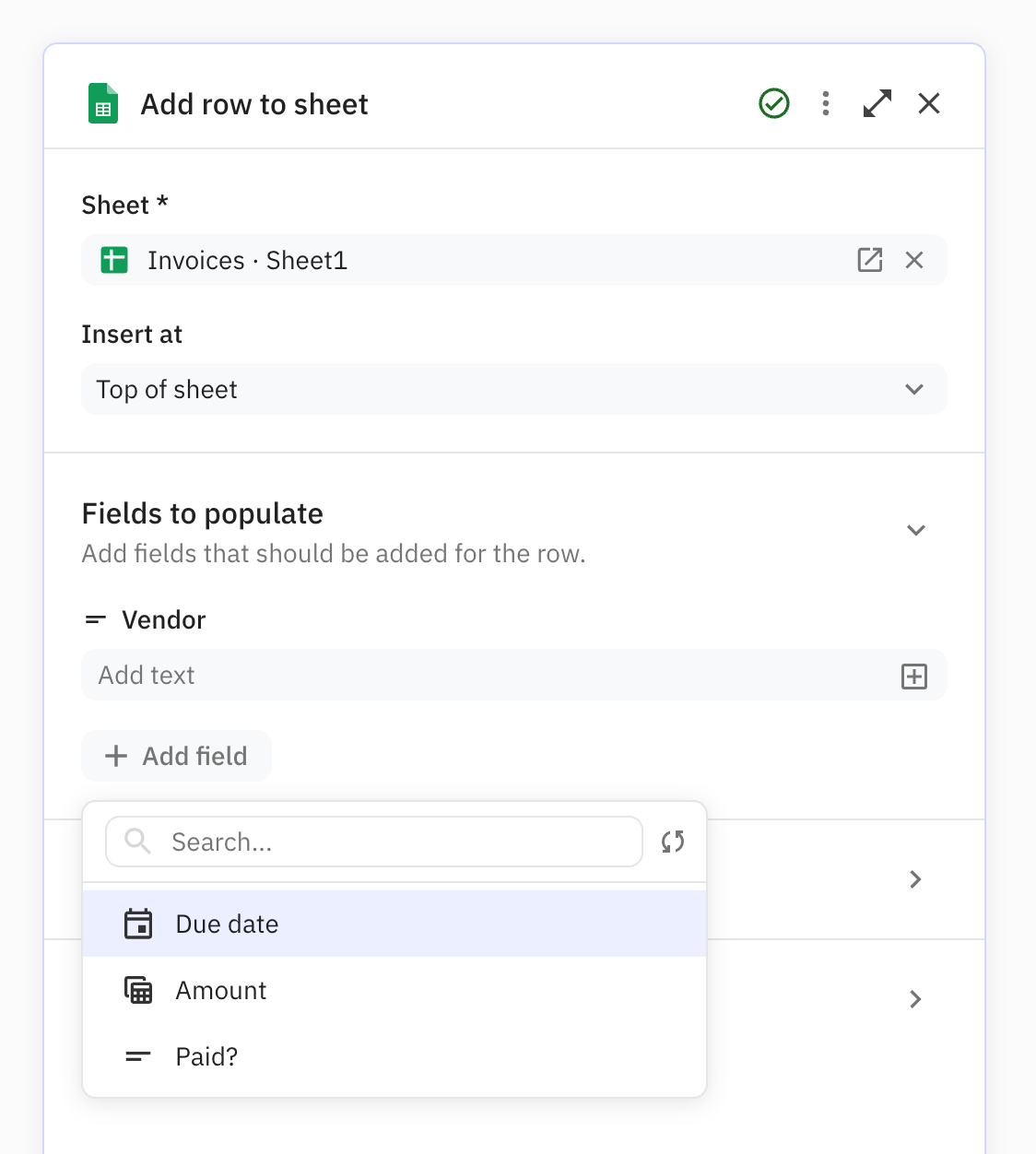1036x1154 pixels.
Task: Open the Insert at dropdown
Action: click(x=514, y=389)
